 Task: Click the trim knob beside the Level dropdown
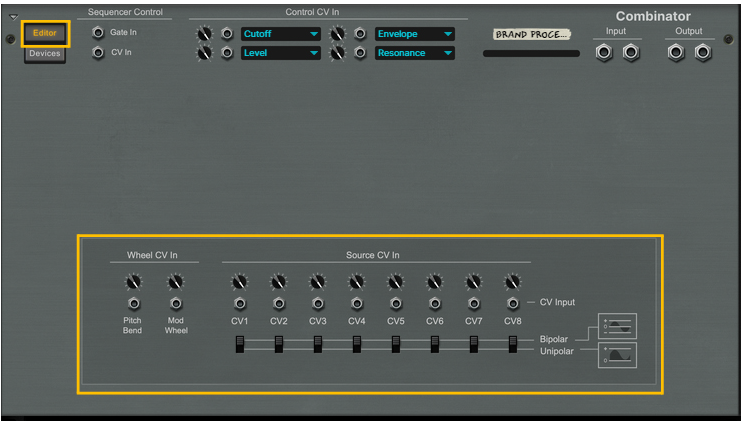point(204,53)
